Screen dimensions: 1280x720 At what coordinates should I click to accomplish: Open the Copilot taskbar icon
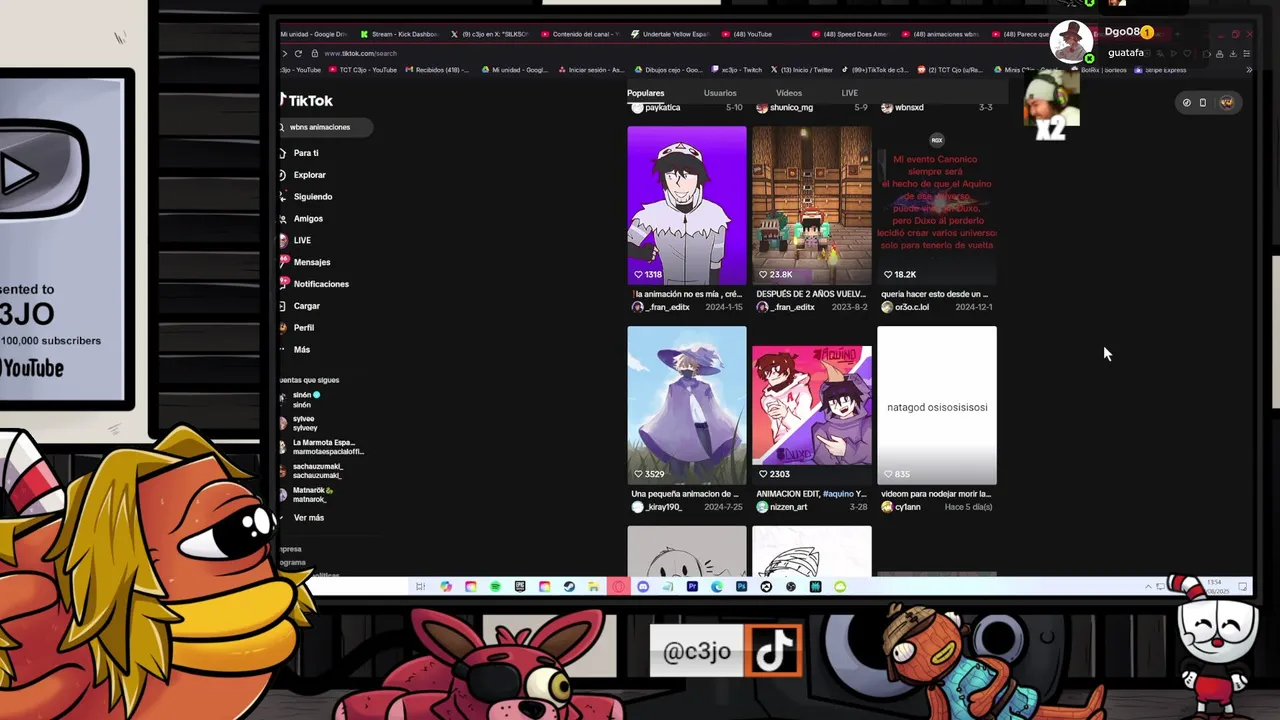coord(446,587)
